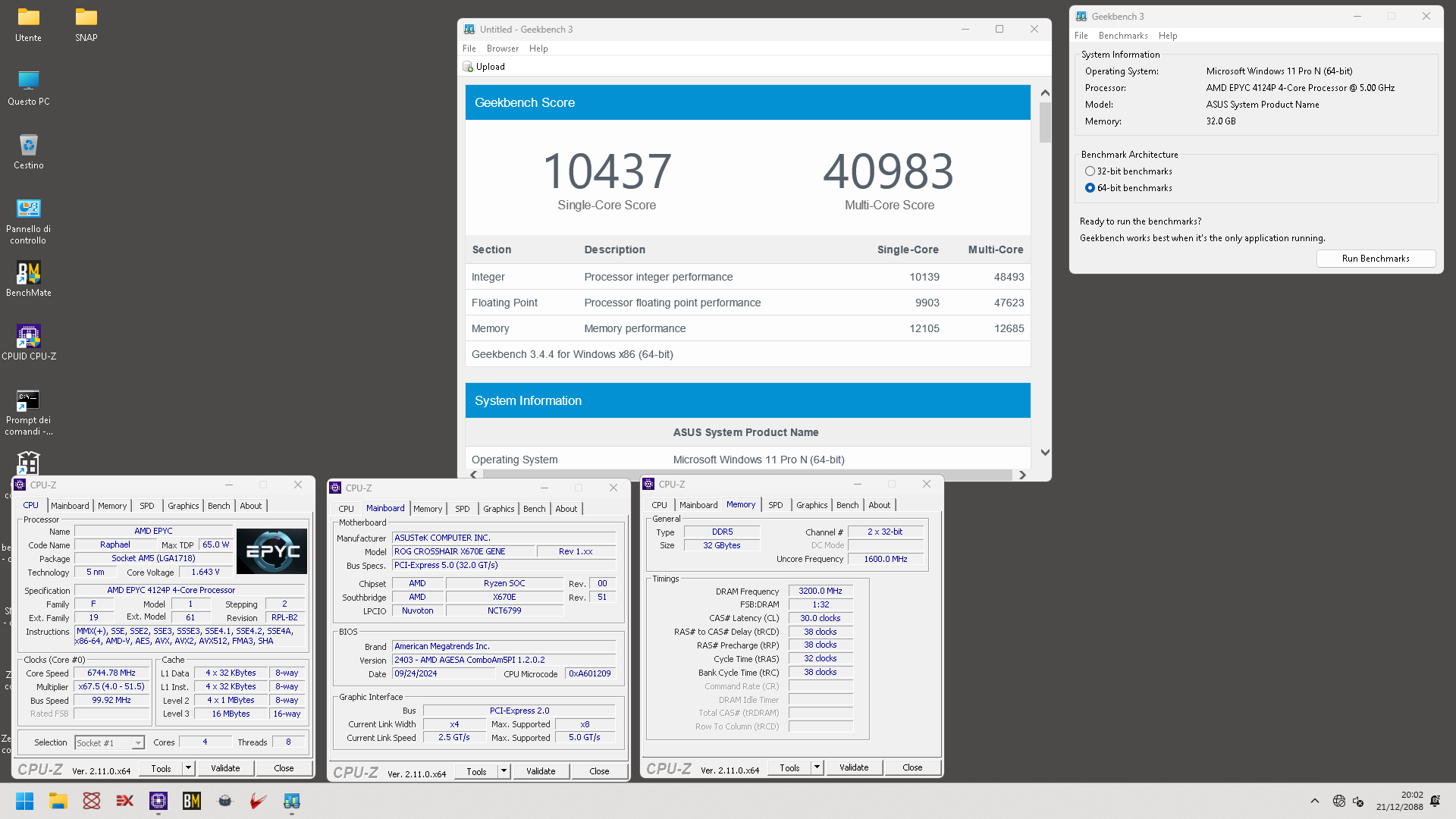The height and width of the screenshot is (819, 1456).
Task: Click Tools button in Mainboard CPU-Z window
Action: pos(476,771)
